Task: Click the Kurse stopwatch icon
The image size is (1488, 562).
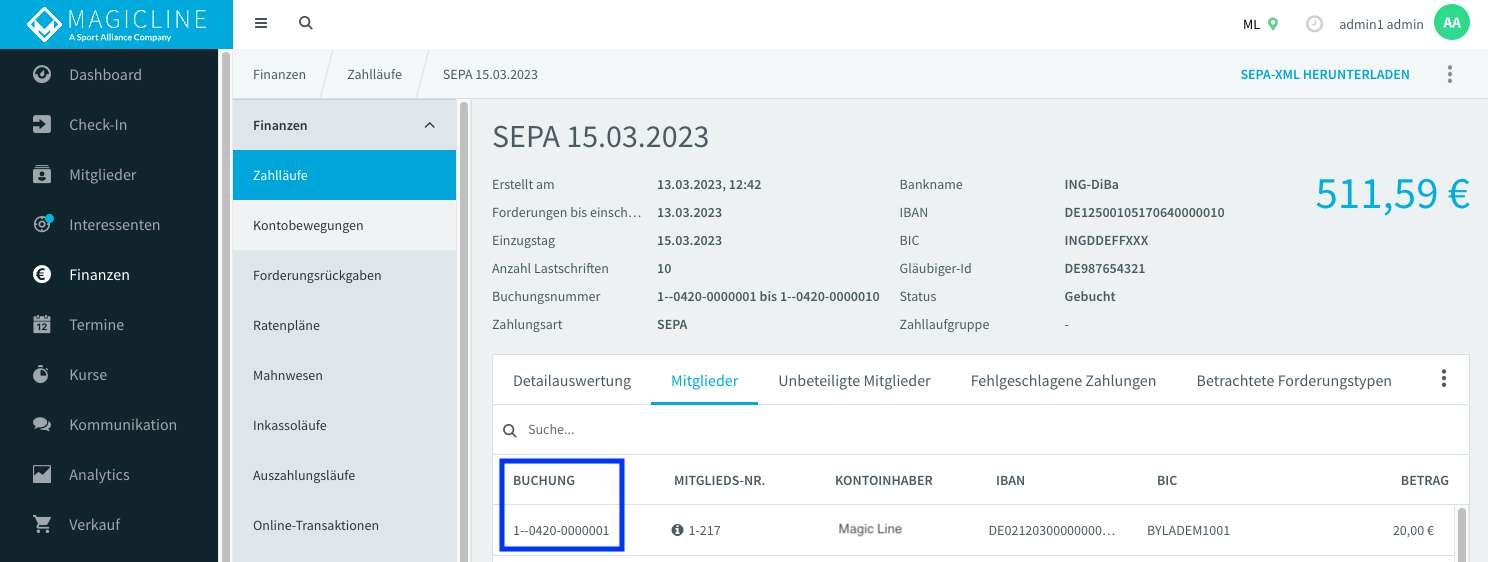Action: pos(42,374)
